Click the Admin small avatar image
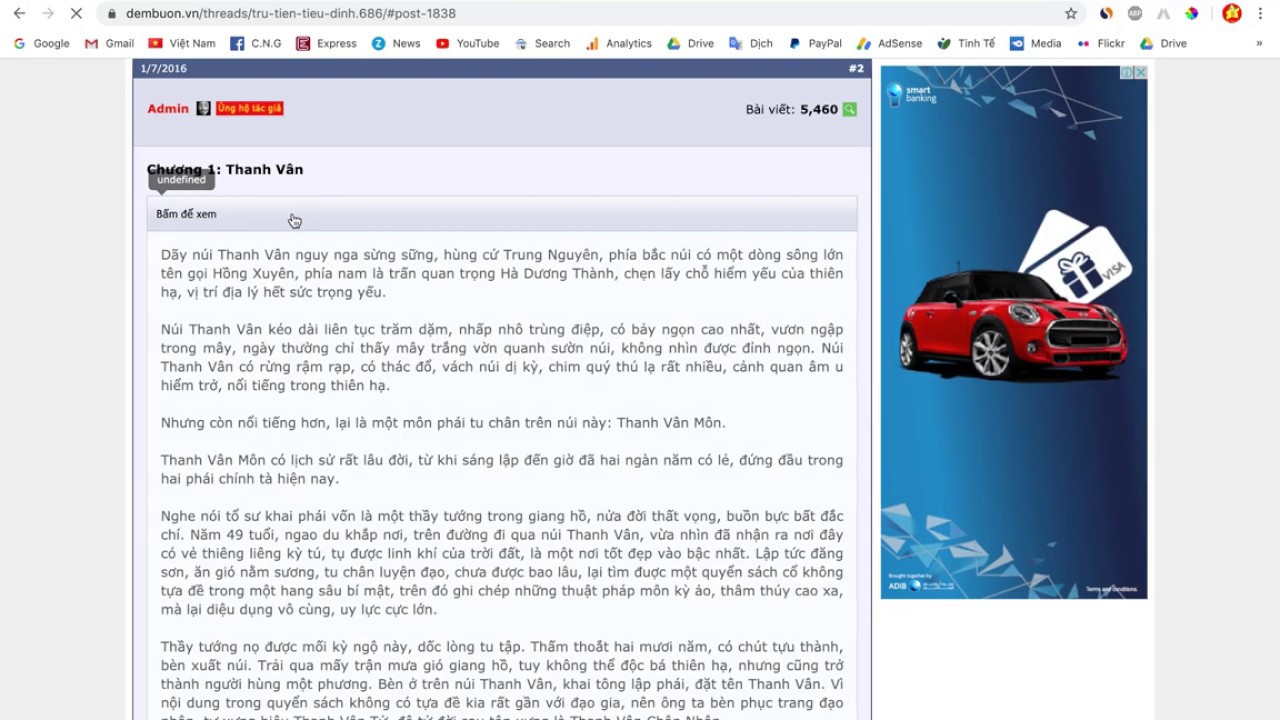This screenshot has height=720, width=1280. point(203,108)
